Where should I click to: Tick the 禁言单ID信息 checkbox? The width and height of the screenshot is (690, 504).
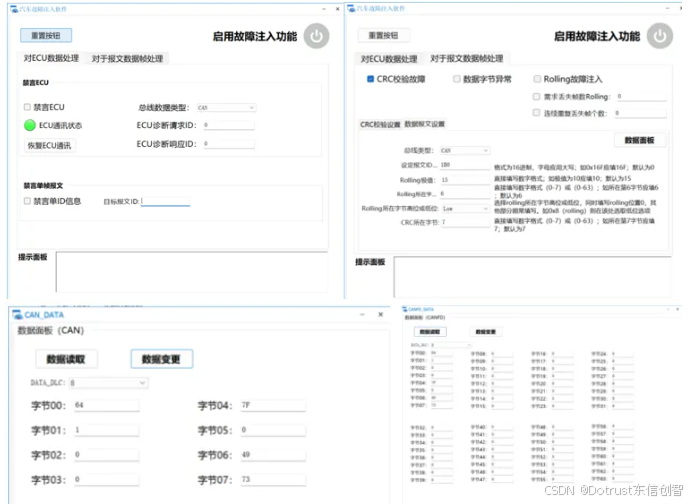27,201
